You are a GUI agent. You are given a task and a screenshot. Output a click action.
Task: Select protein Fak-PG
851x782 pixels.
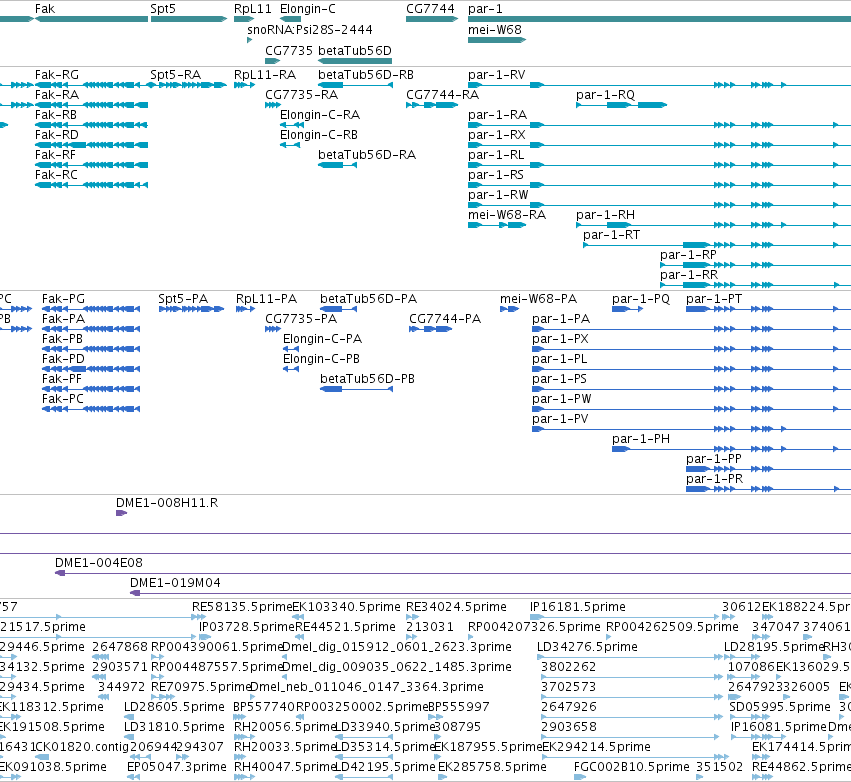pos(91,309)
